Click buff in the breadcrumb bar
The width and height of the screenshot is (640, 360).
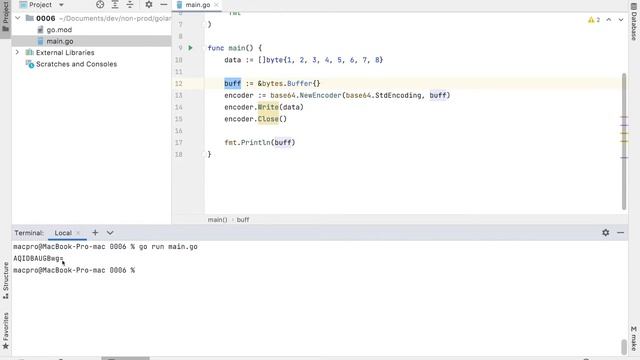pos(243,220)
